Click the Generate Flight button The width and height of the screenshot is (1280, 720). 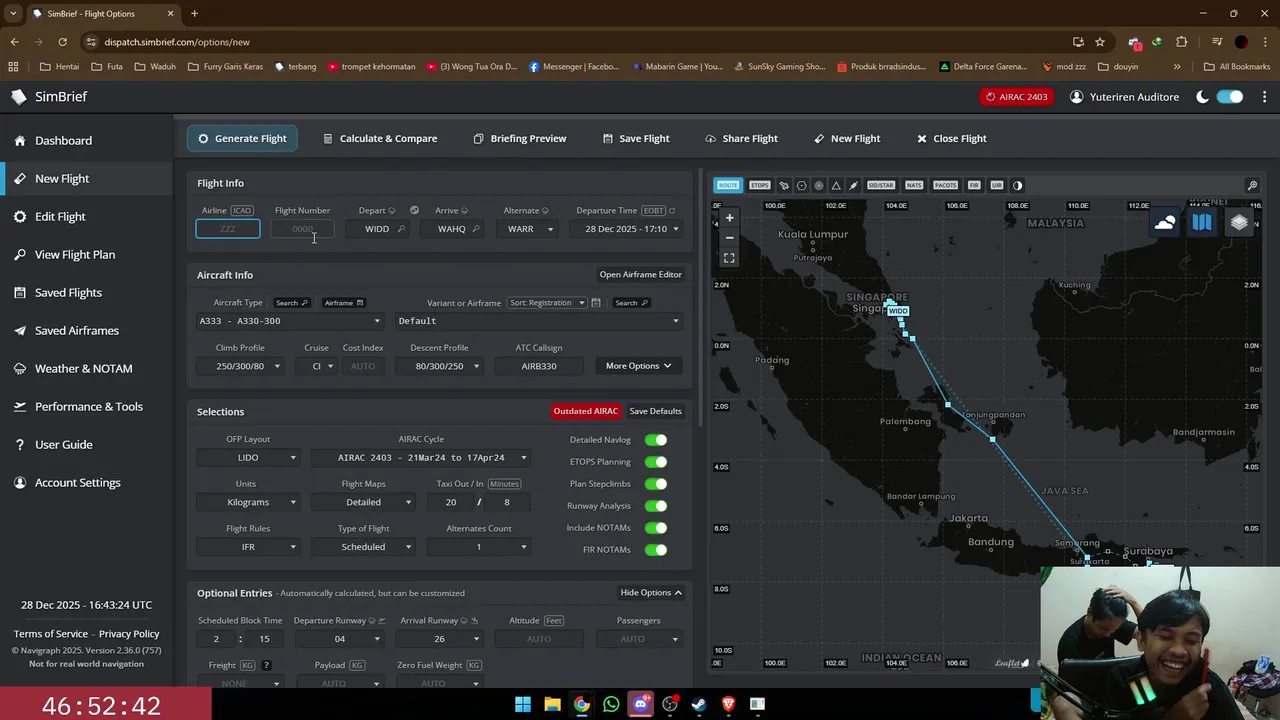242,139
